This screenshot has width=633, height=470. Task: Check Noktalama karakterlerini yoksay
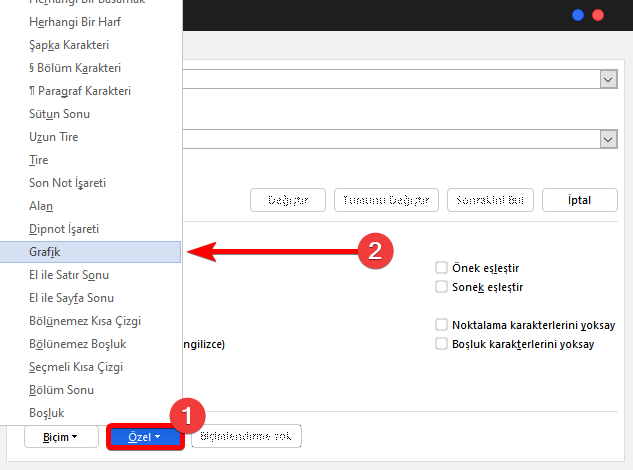pyautogui.click(x=441, y=325)
